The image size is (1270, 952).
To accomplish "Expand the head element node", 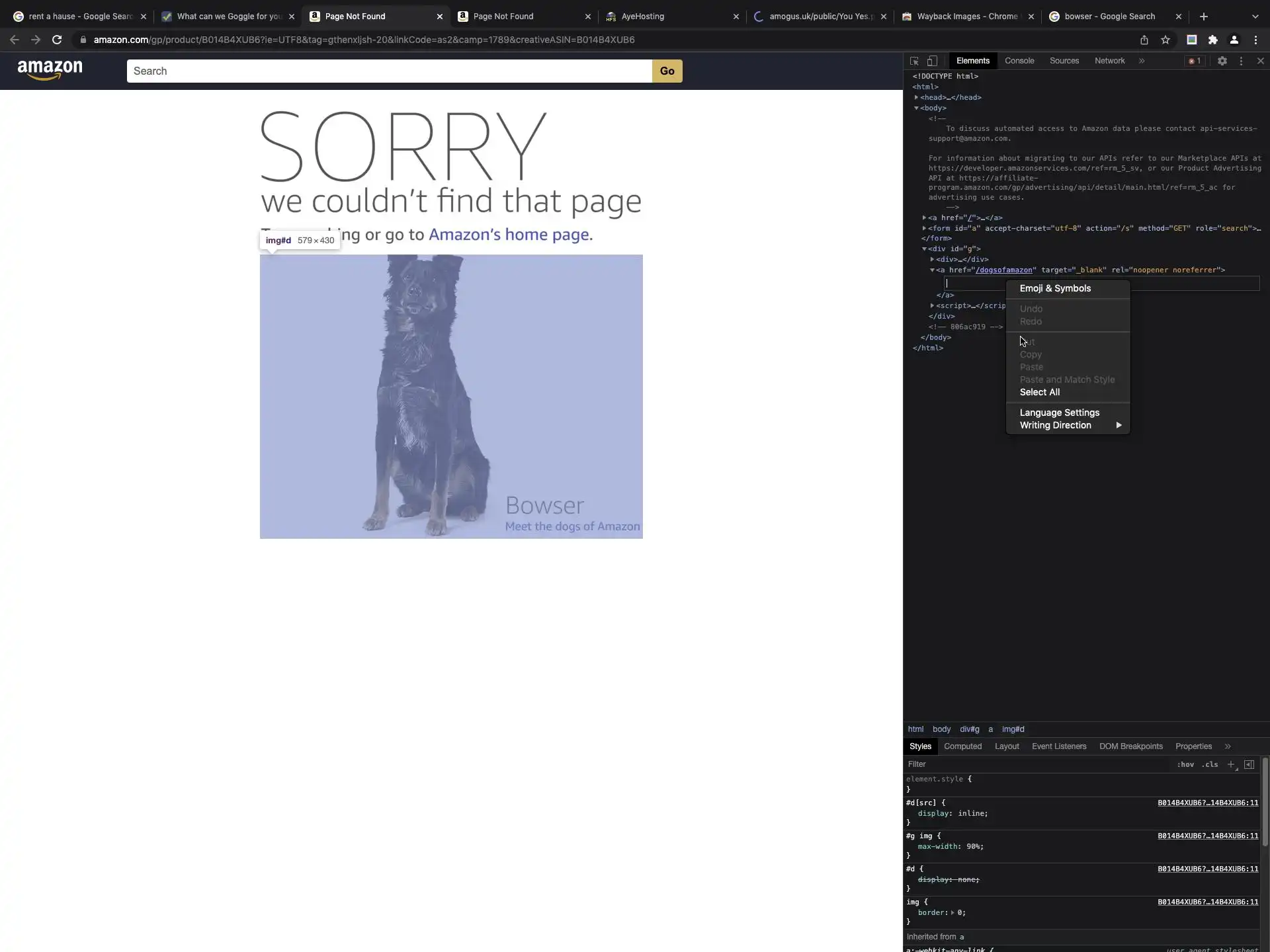I will click(916, 97).
